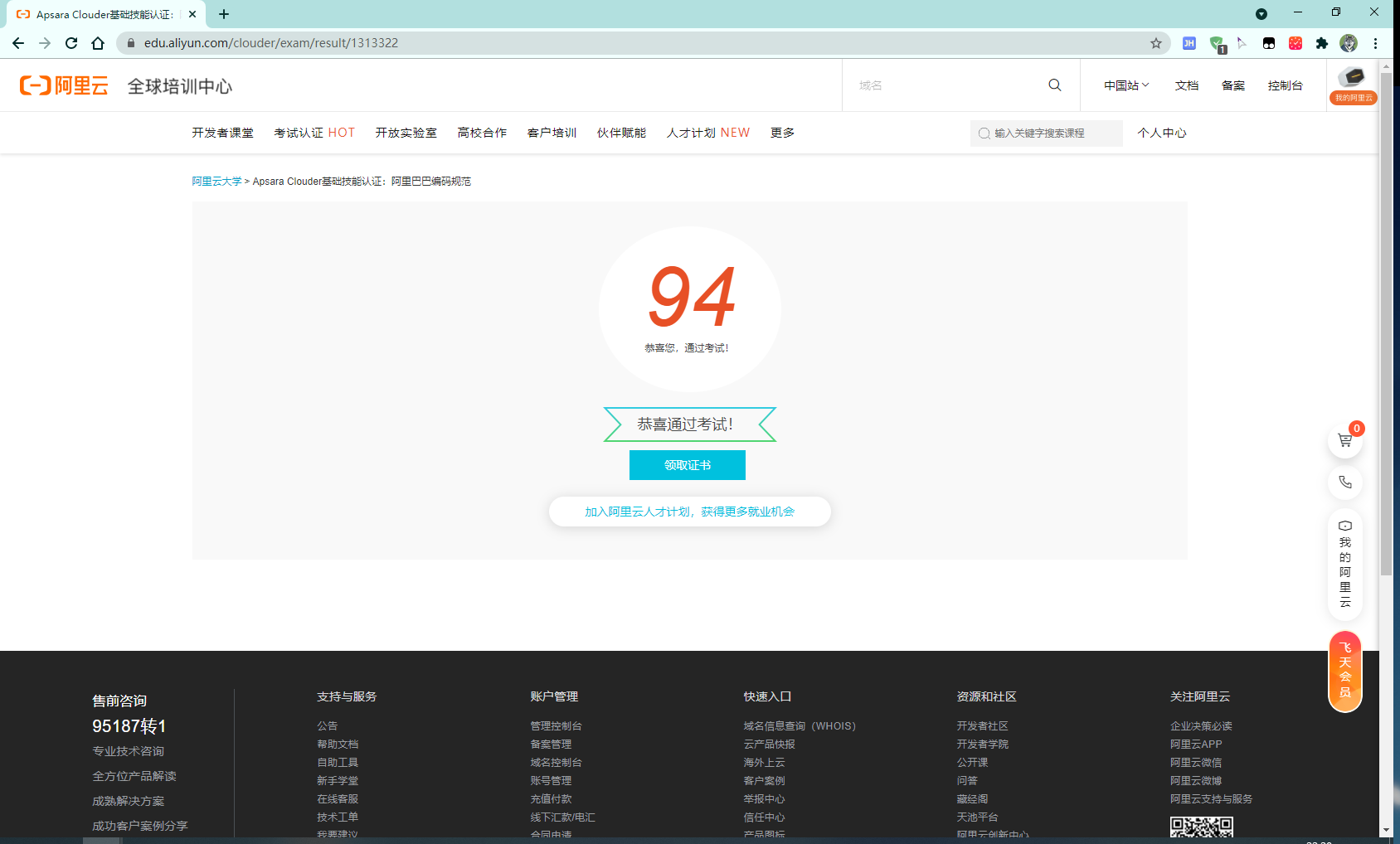Open footer link 阿里云支持与服务

1211,799
